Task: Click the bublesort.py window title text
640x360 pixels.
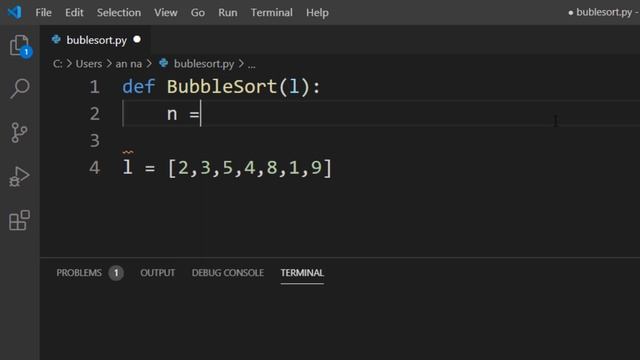Action: coord(603,12)
